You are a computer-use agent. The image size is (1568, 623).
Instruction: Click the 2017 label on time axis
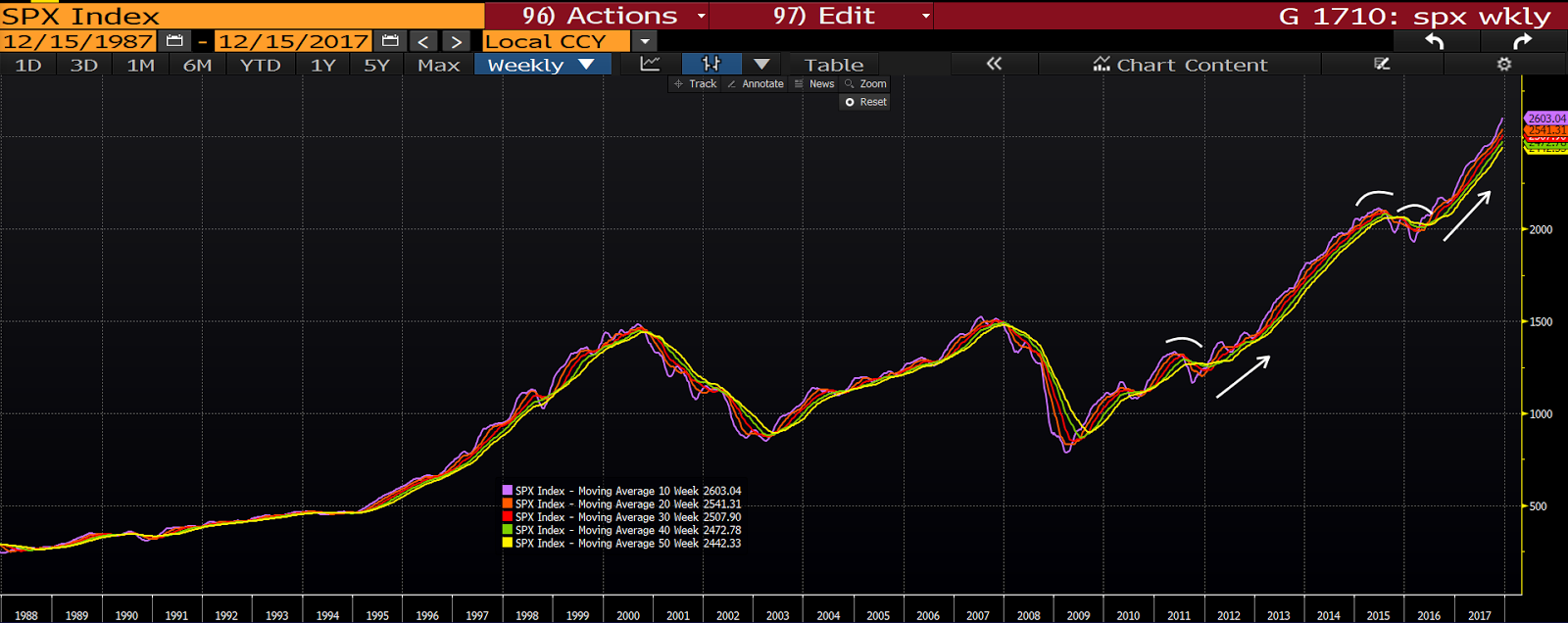[x=1479, y=615]
